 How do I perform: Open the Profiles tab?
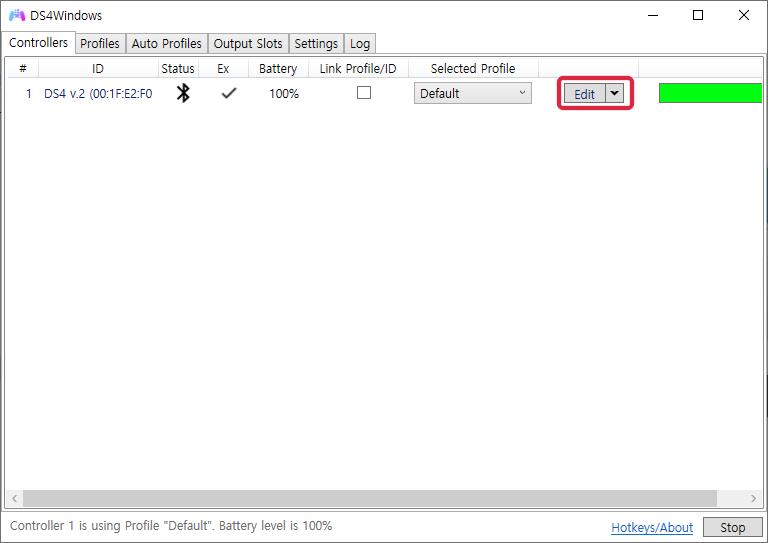[x=100, y=44]
